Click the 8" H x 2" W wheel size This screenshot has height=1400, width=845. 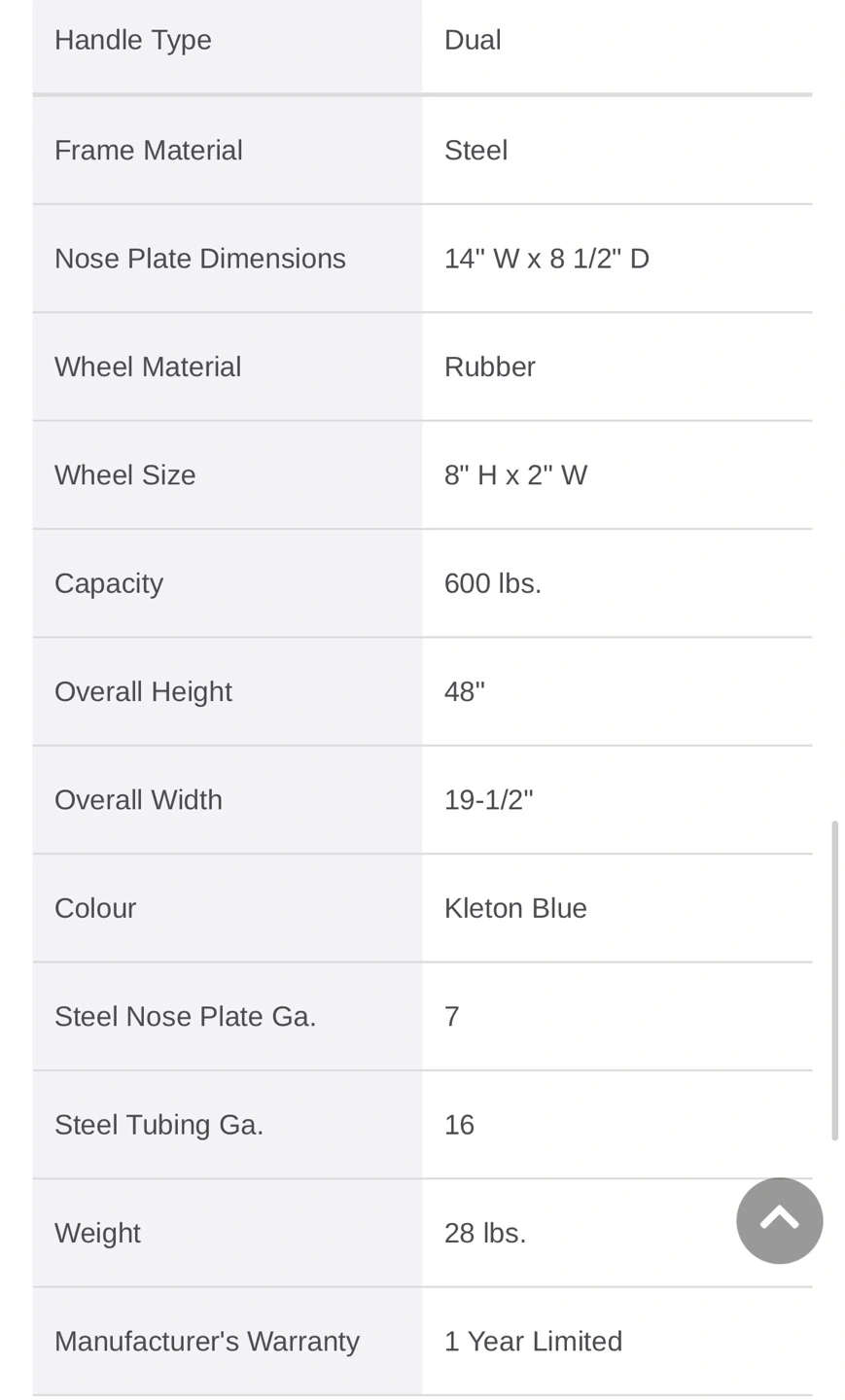pos(515,475)
